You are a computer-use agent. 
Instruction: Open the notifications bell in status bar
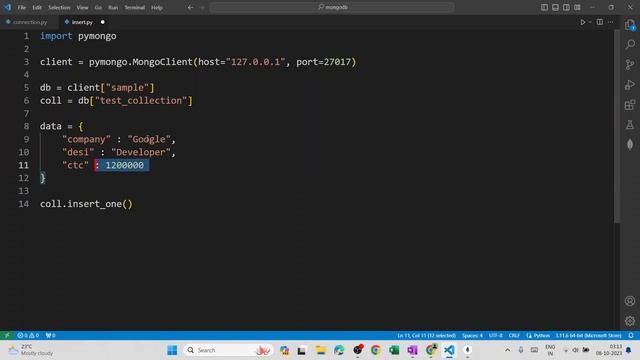point(631,336)
